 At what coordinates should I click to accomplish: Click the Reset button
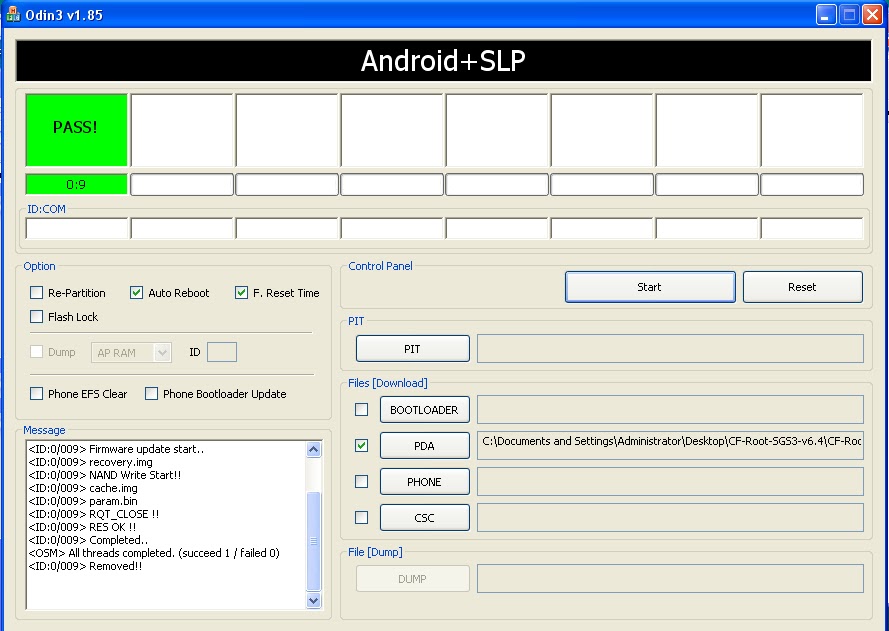click(x=803, y=287)
